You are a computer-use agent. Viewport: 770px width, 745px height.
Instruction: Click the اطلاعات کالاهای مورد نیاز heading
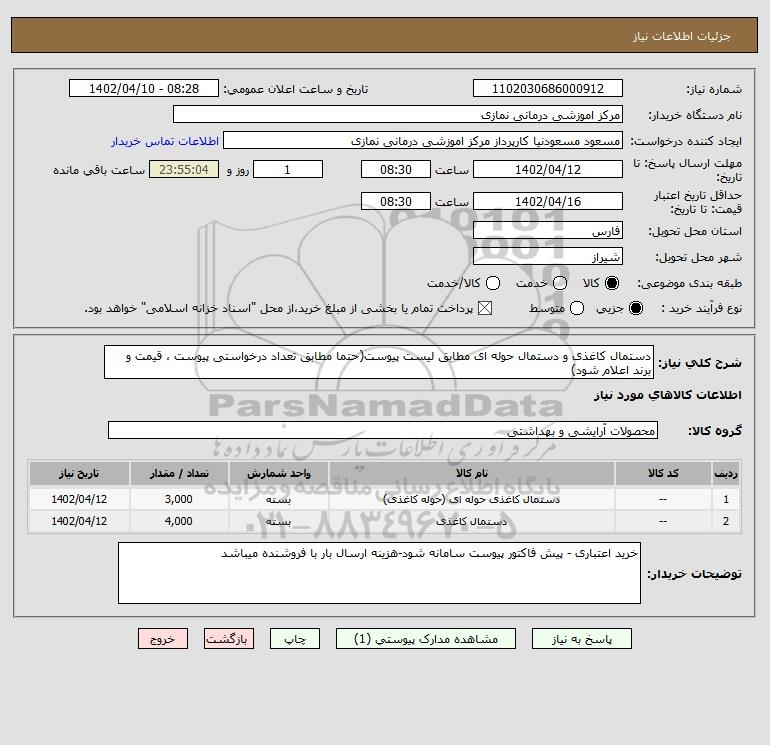point(668,395)
